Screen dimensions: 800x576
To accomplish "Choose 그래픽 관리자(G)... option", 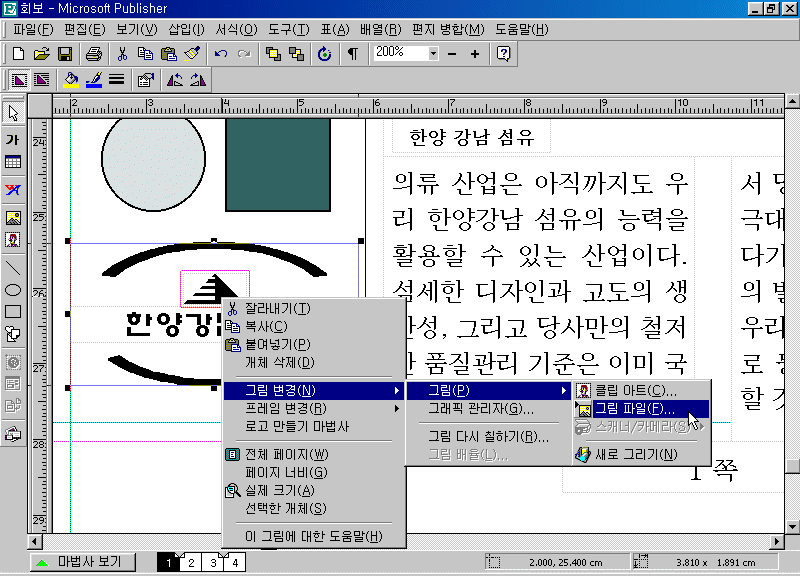I will tap(489, 408).
